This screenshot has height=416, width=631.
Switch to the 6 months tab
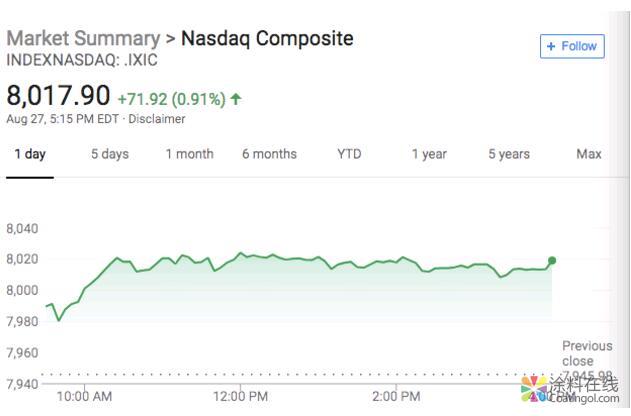click(x=269, y=154)
